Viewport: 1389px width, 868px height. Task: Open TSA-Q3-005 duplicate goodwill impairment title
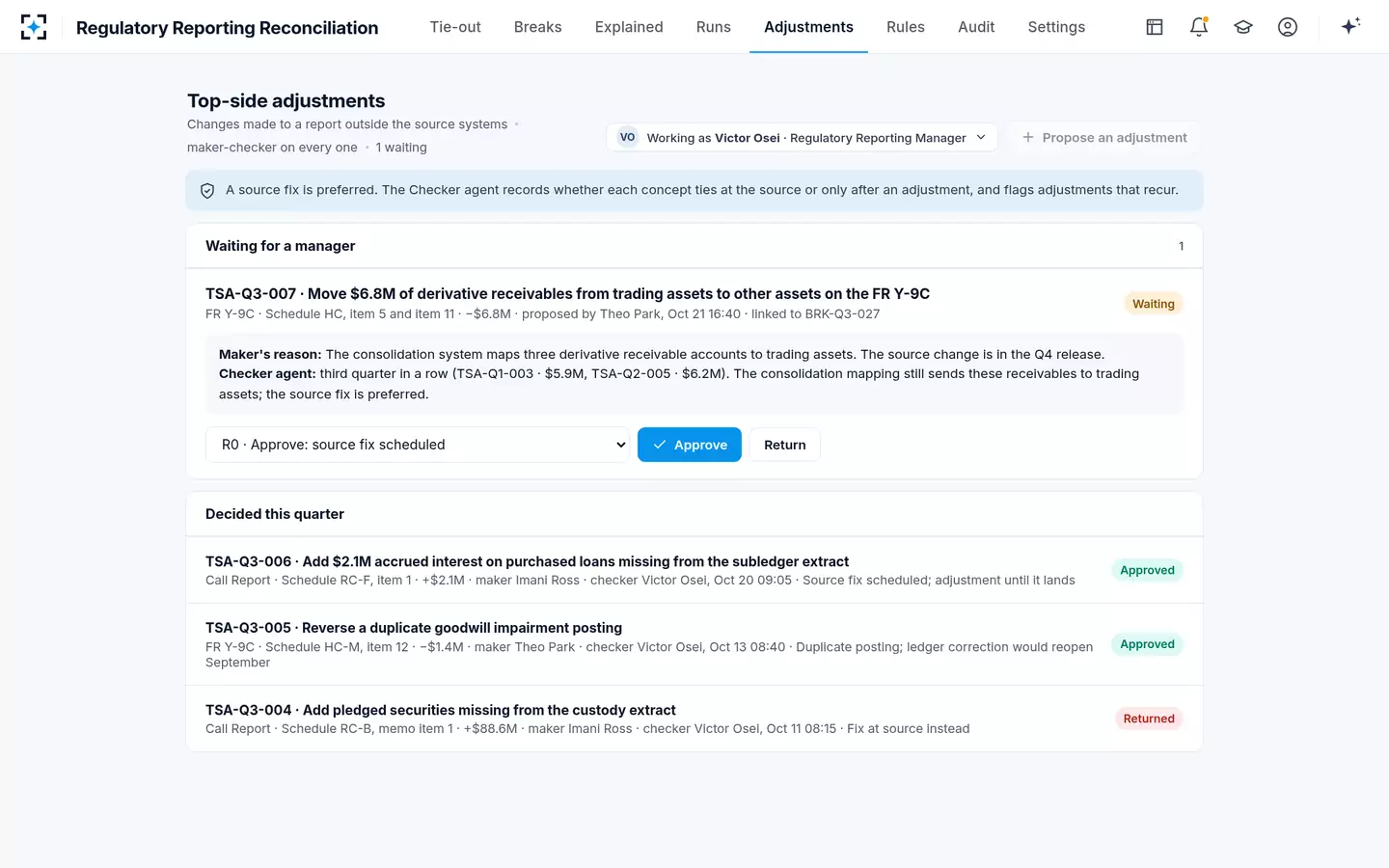pyautogui.click(x=414, y=628)
